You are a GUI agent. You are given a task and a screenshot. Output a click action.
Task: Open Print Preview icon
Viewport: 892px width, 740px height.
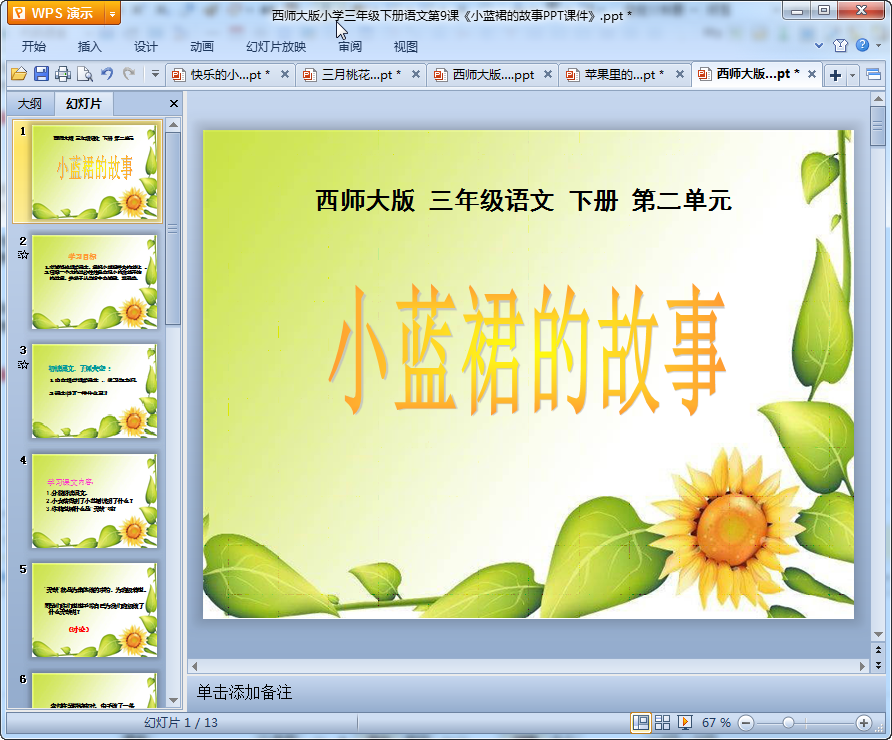coord(85,74)
